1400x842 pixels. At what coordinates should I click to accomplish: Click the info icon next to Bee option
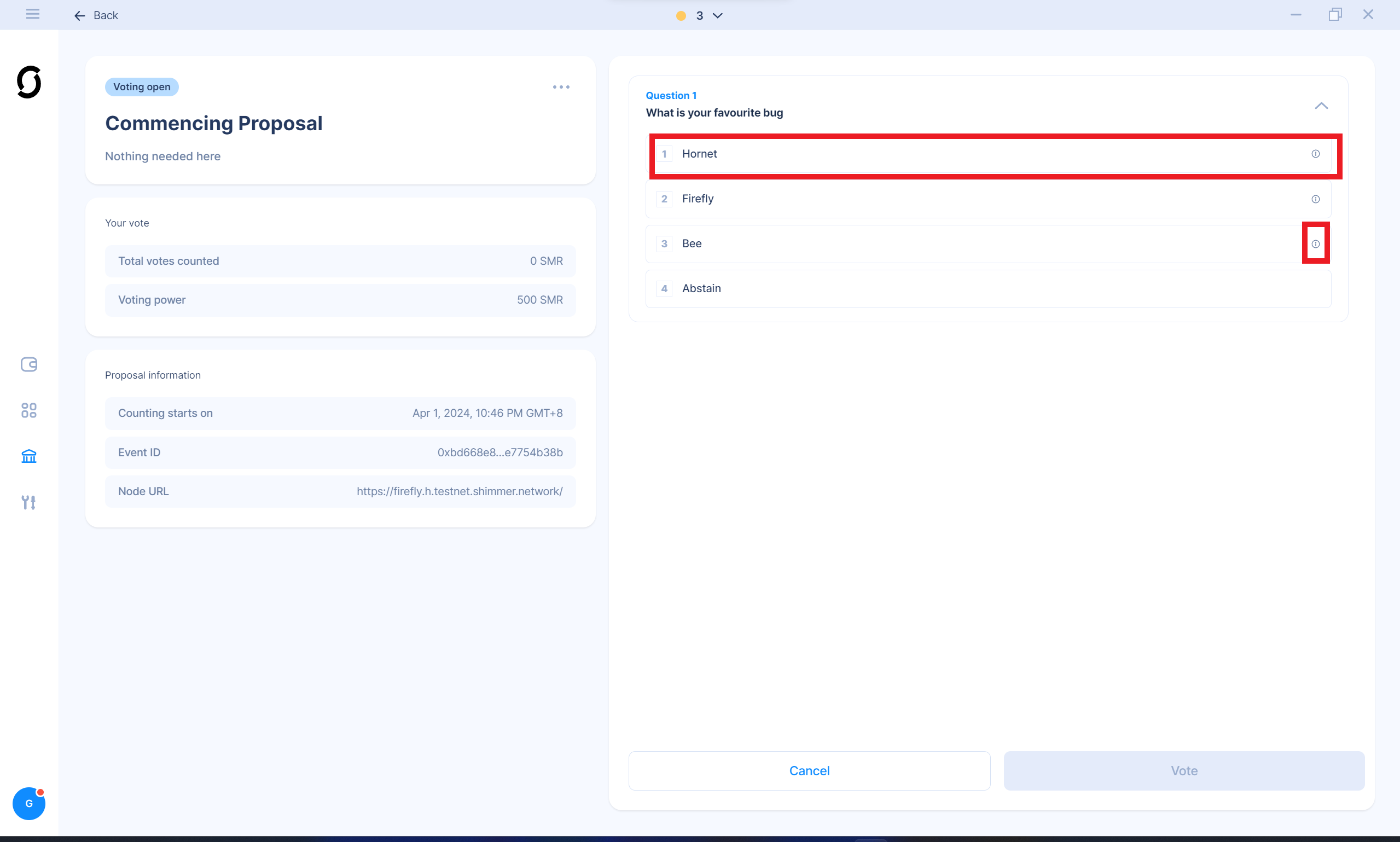point(1315,244)
